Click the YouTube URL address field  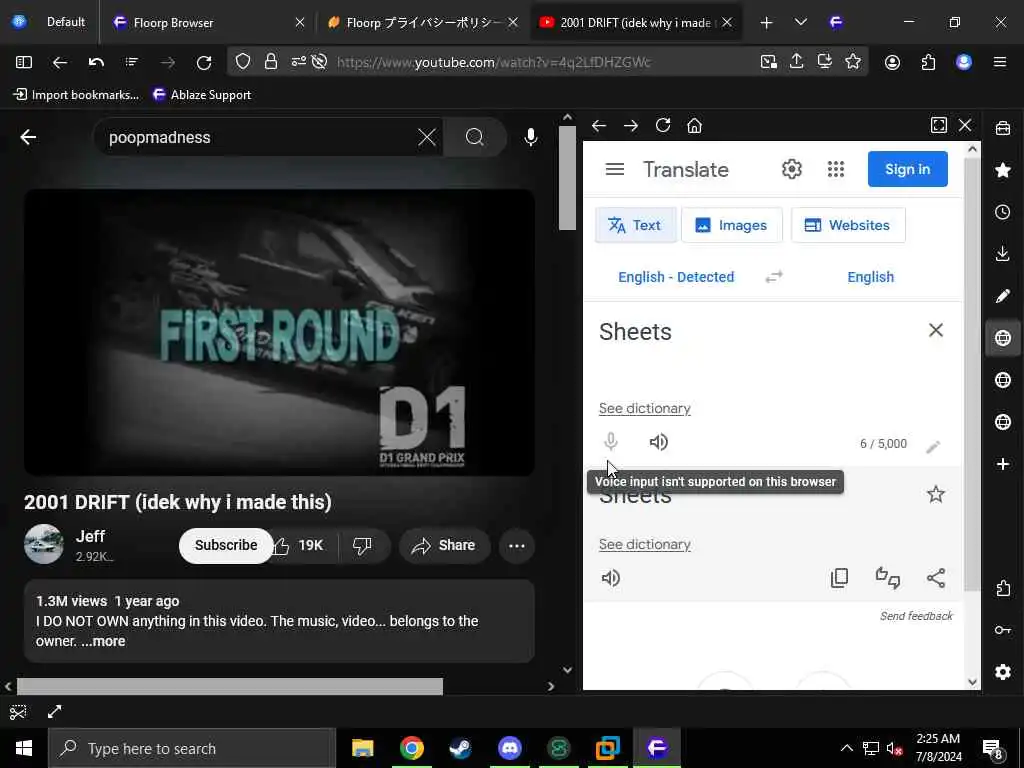click(x=494, y=62)
